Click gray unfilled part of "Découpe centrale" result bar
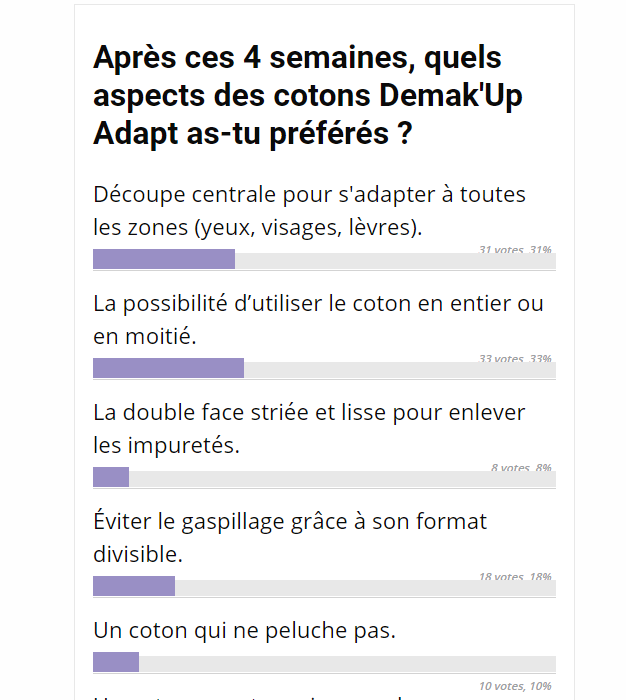626x700 pixels. (395, 261)
